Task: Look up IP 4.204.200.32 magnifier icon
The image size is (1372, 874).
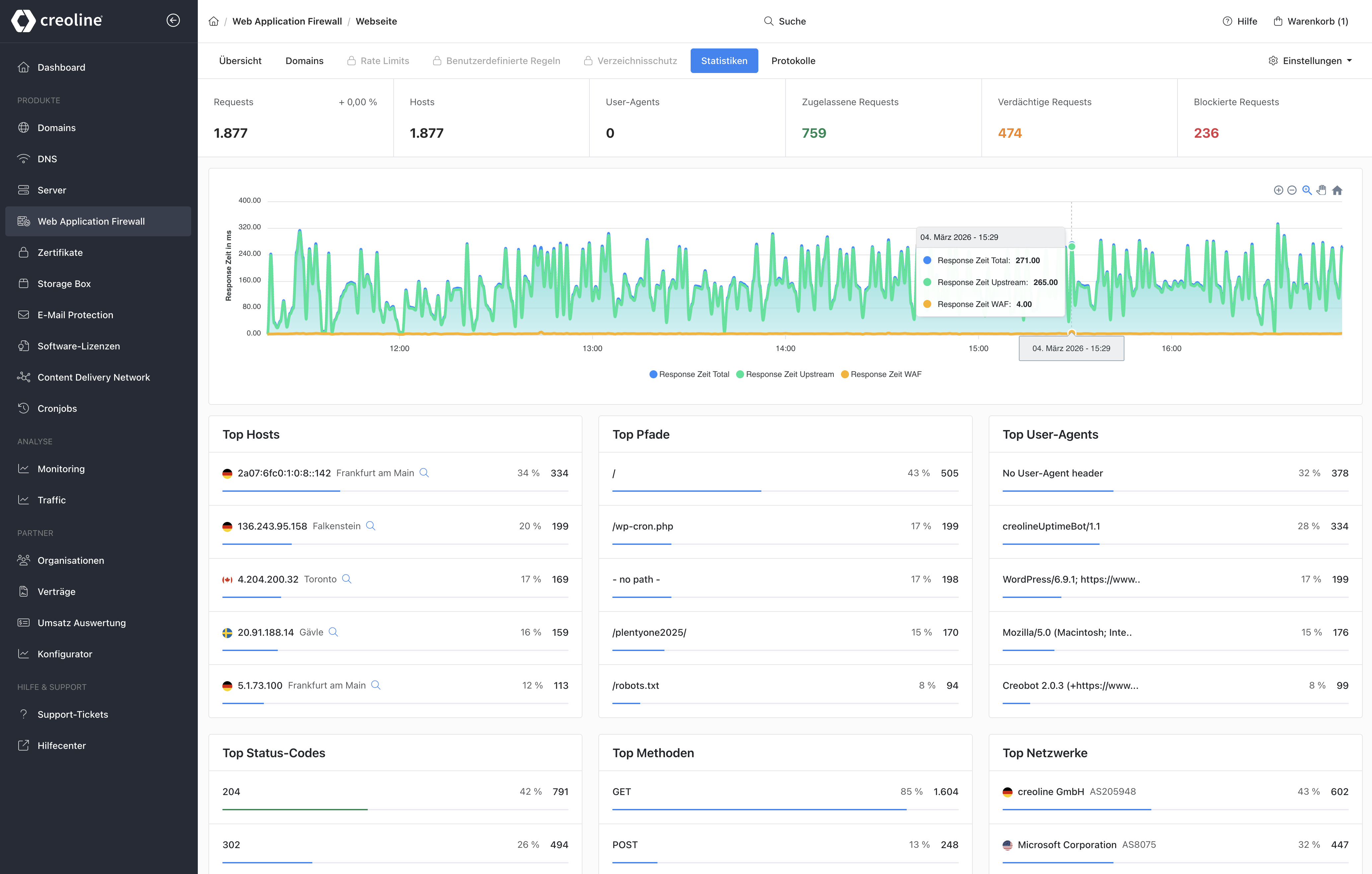Action: pos(346,579)
